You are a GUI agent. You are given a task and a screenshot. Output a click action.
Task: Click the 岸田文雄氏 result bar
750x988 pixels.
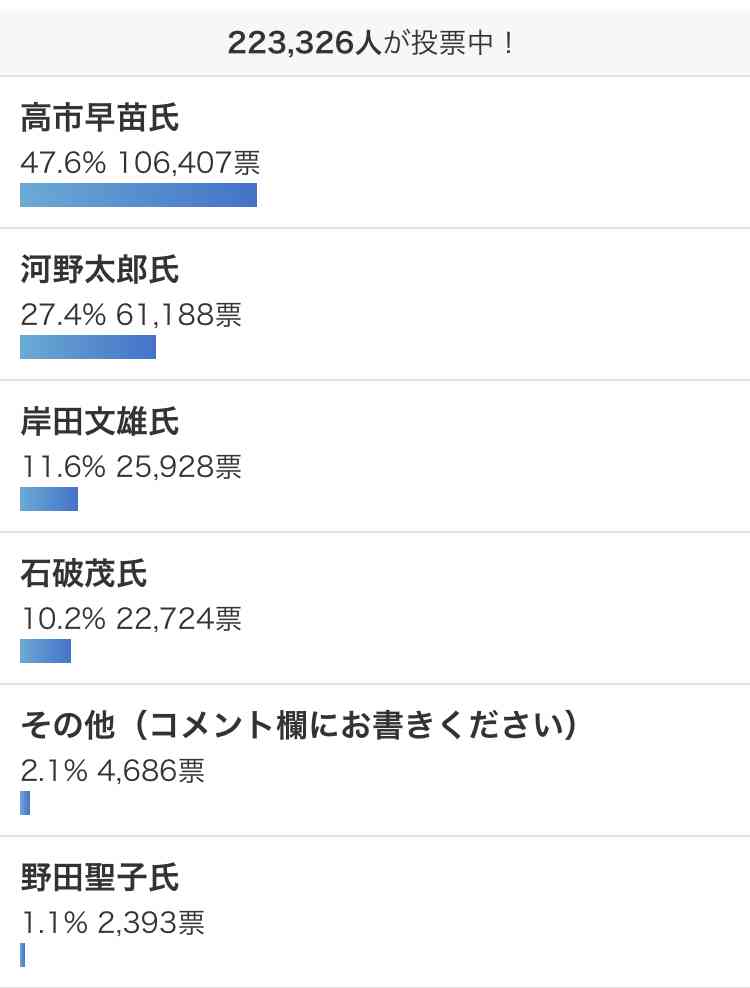pos(49,499)
